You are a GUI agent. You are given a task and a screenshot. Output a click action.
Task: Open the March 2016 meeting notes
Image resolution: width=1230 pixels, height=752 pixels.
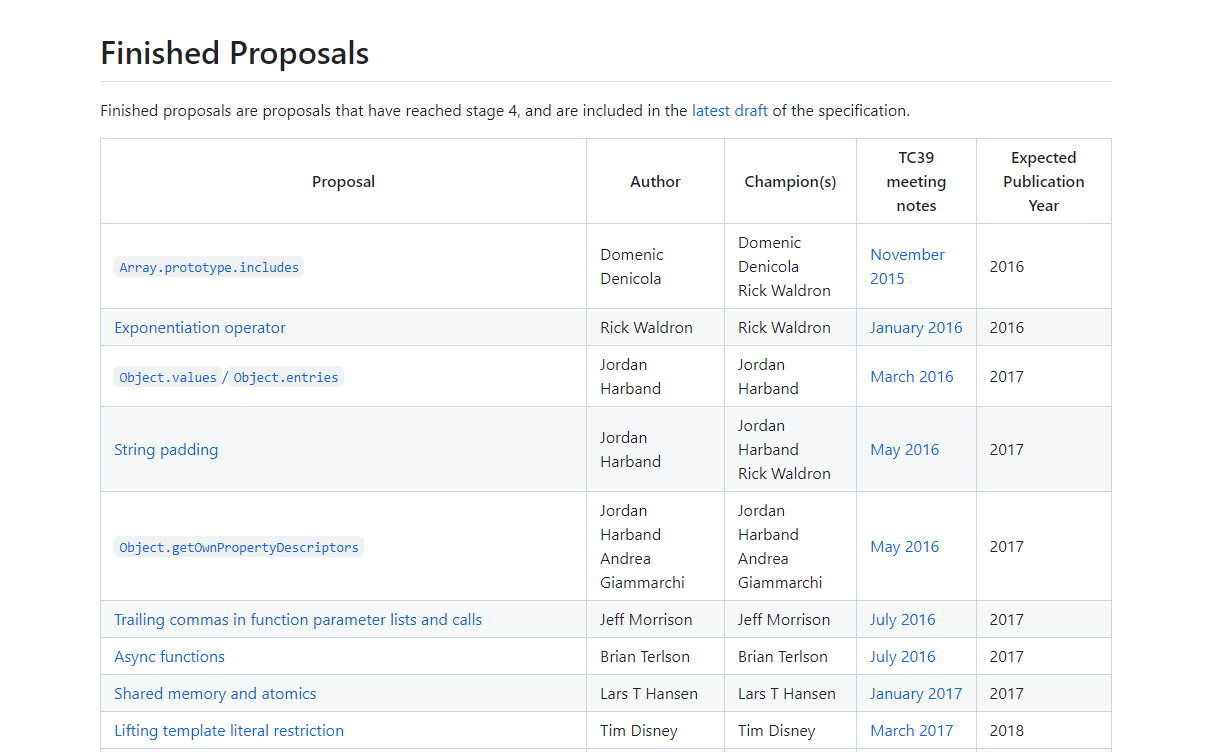pos(911,377)
